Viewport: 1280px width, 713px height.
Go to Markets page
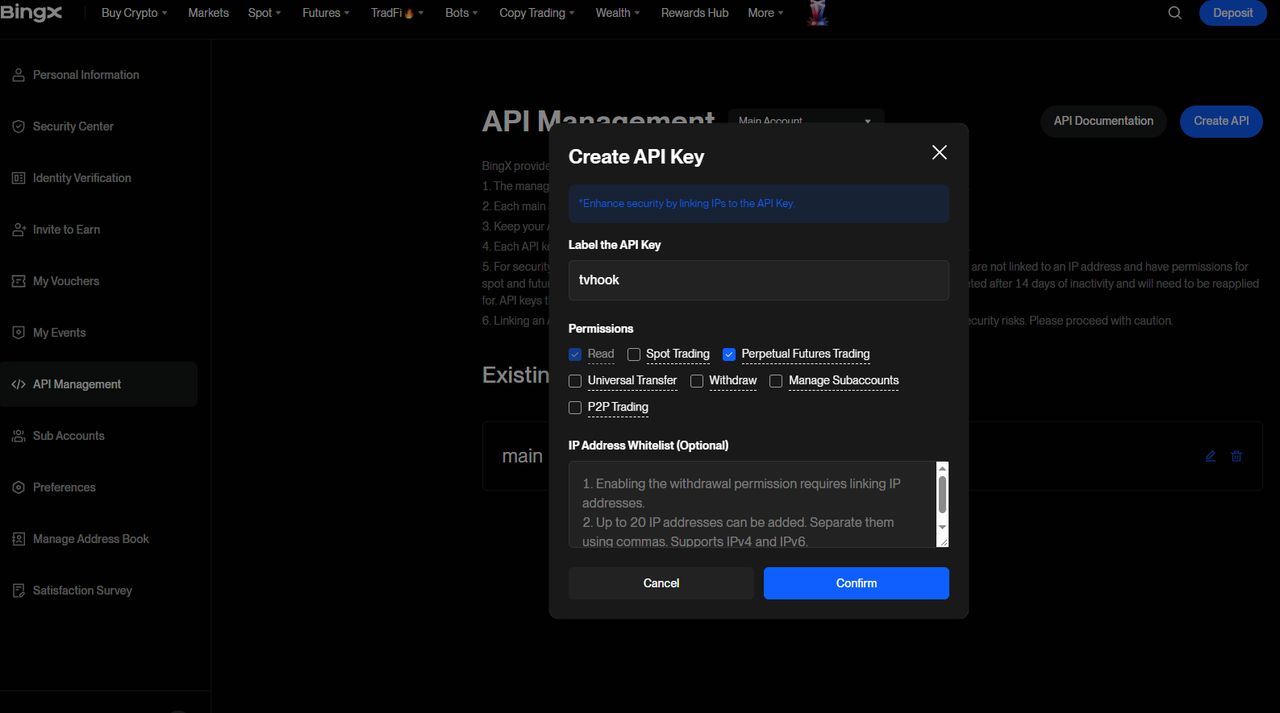click(x=208, y=13)
